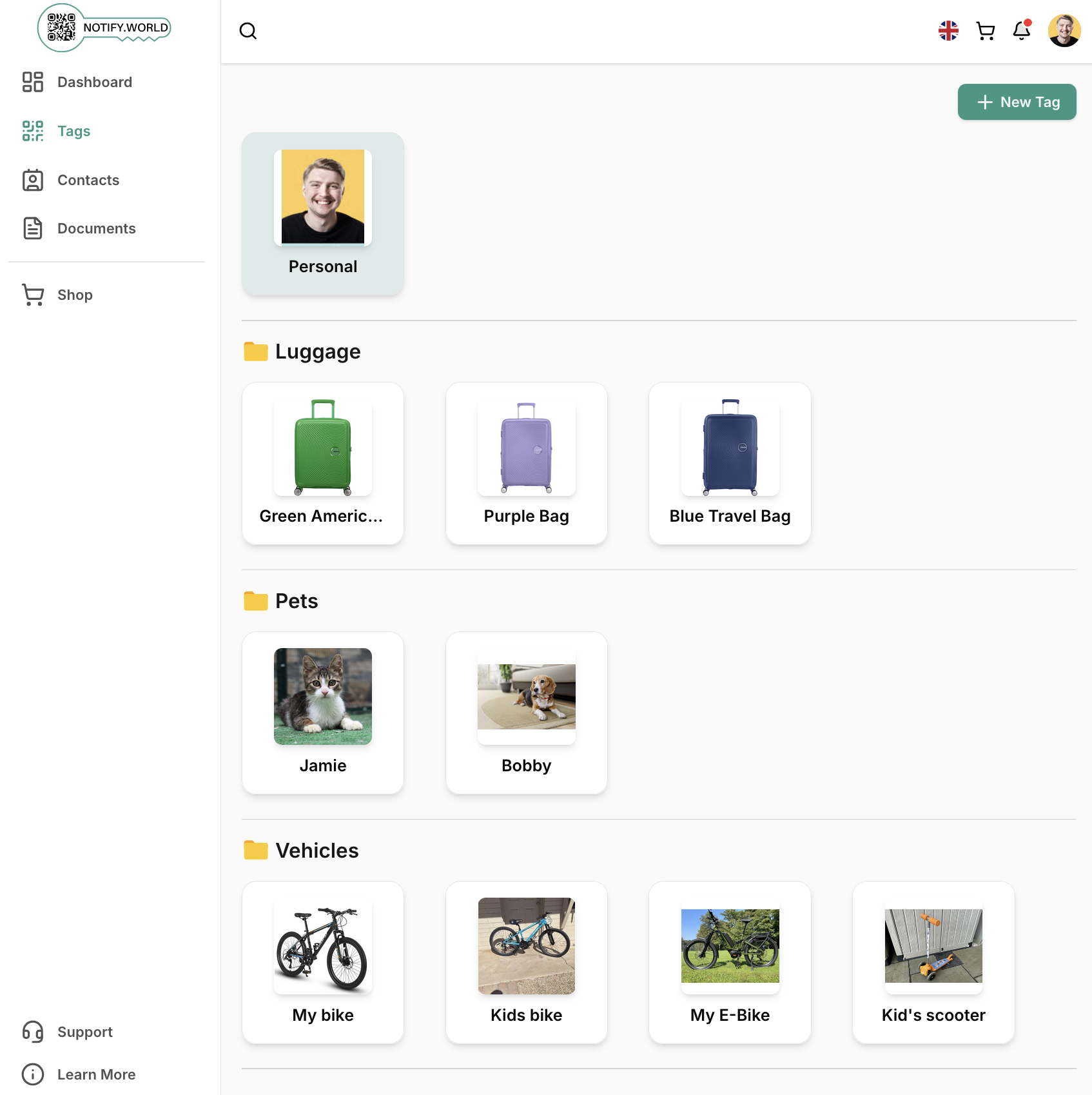Image resolution: width=1092 pixels, height=1095 pixels.
Task: Open notifications bell icon
Action: (1021, 31)
